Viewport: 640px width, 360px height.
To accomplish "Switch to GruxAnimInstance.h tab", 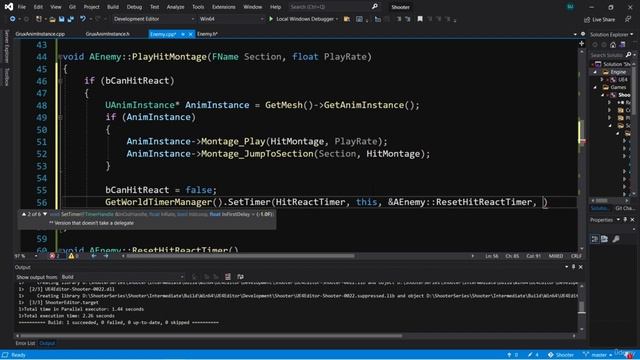I will click(x=108, y=34).
